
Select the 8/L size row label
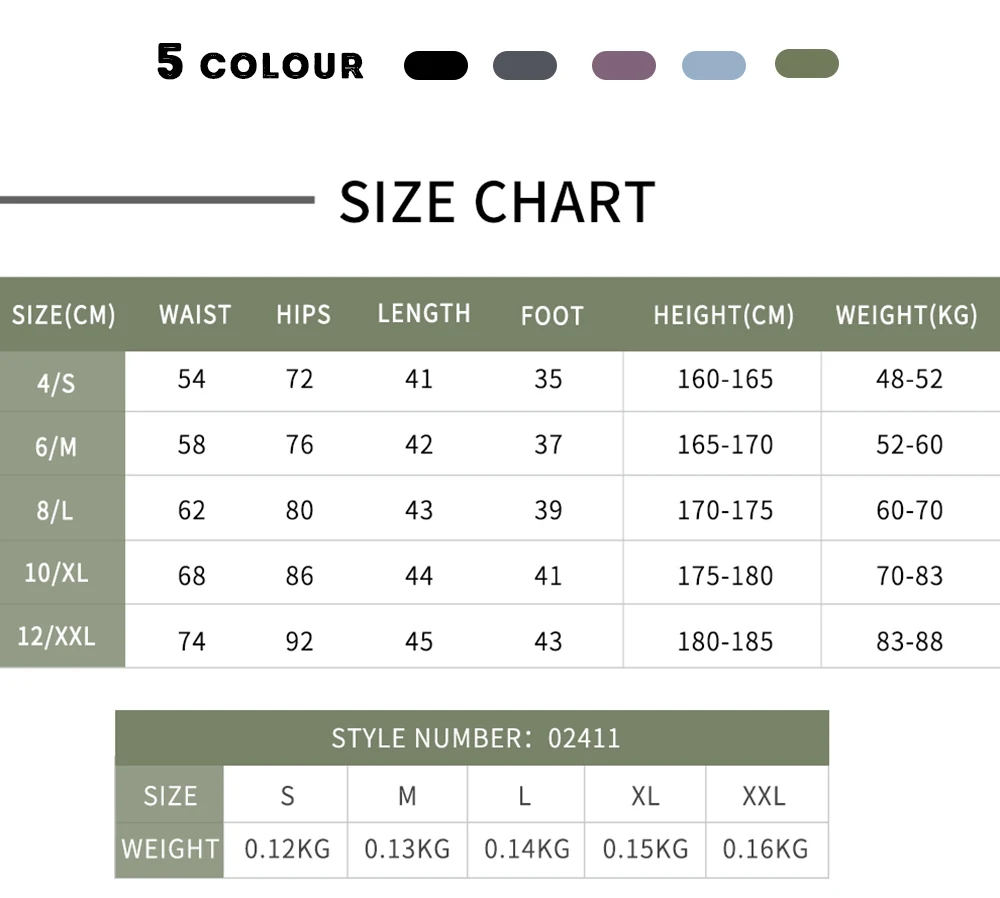[56, 510]
